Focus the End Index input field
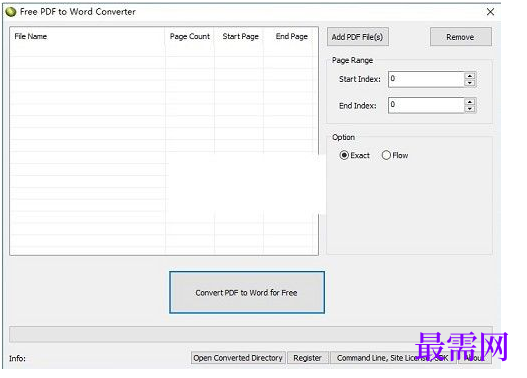The image size is (527, 378). coord(426,105)
